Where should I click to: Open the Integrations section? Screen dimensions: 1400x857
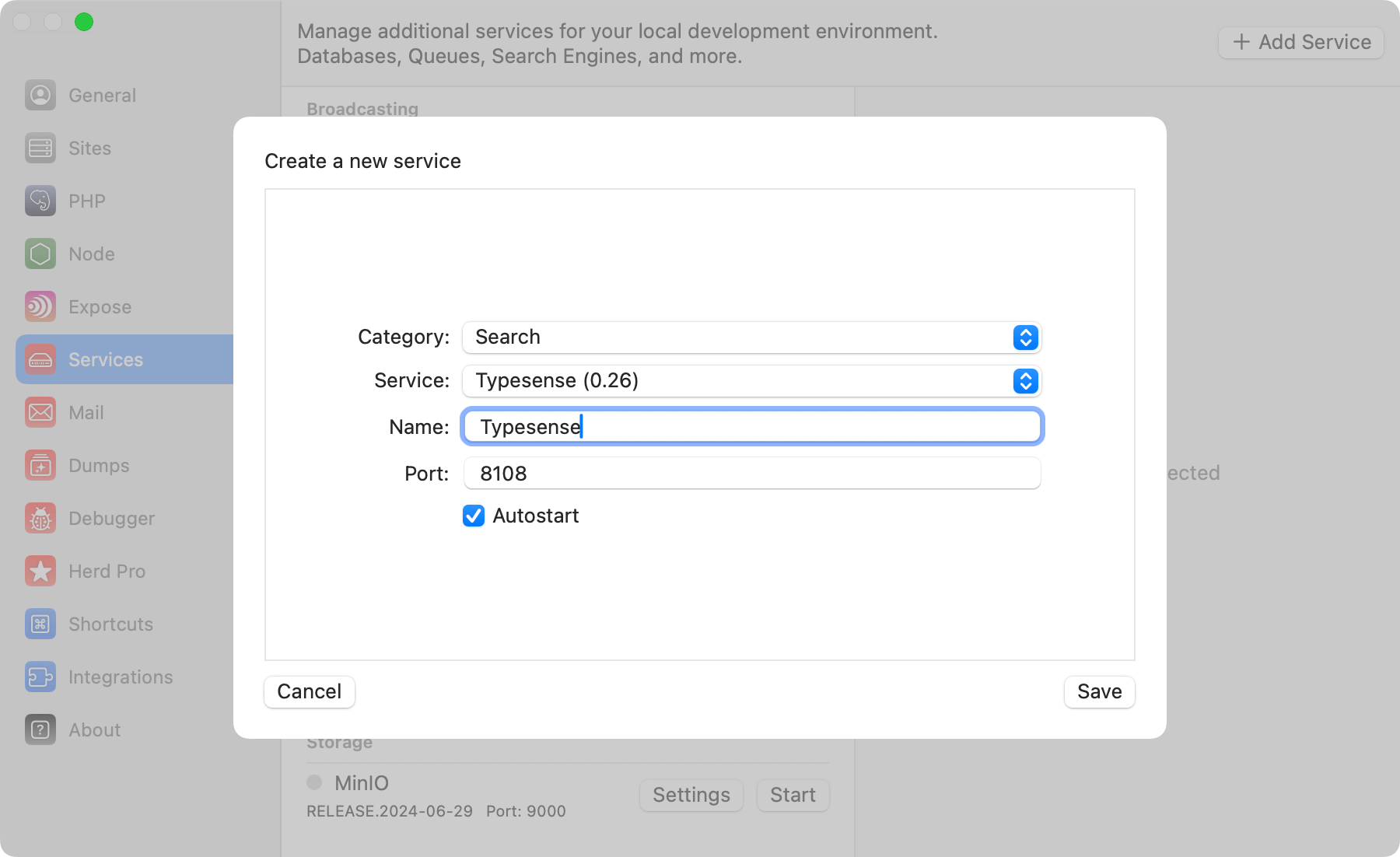[x=40, y=677]
